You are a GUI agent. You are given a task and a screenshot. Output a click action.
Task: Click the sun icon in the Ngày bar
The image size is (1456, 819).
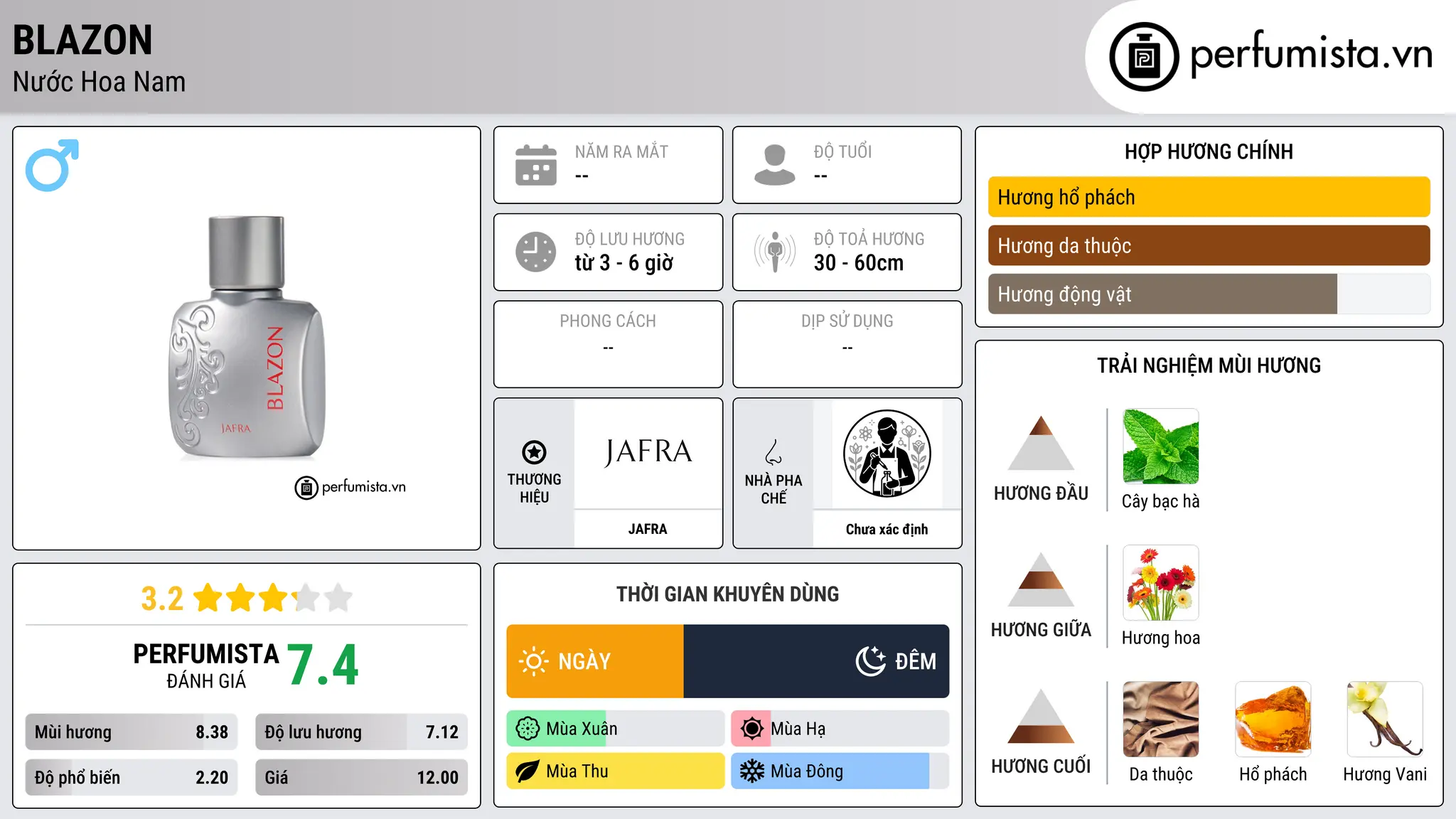(533, 661)
